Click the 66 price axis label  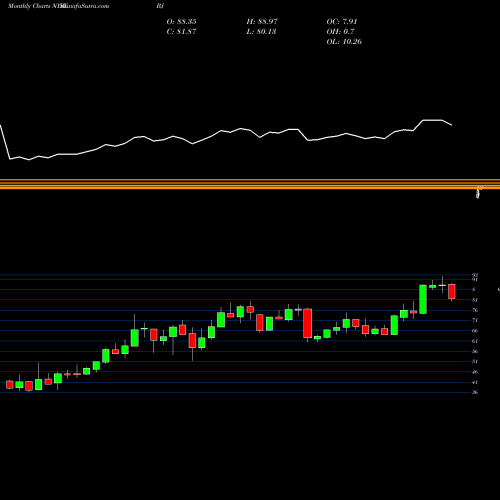475,331
